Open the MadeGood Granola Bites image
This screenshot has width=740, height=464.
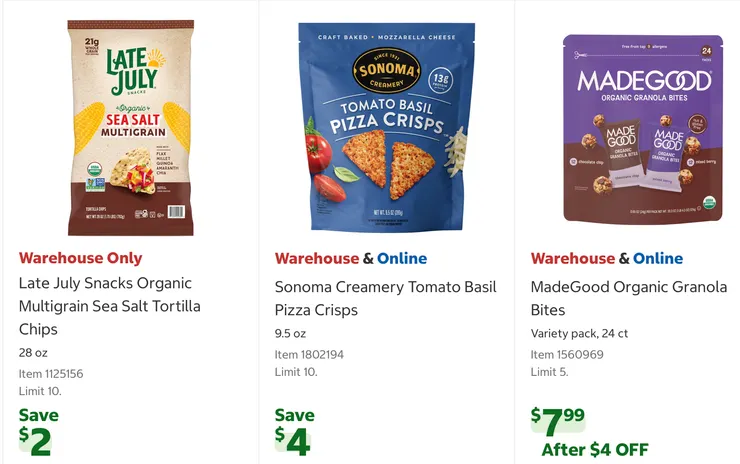[642, 128]
